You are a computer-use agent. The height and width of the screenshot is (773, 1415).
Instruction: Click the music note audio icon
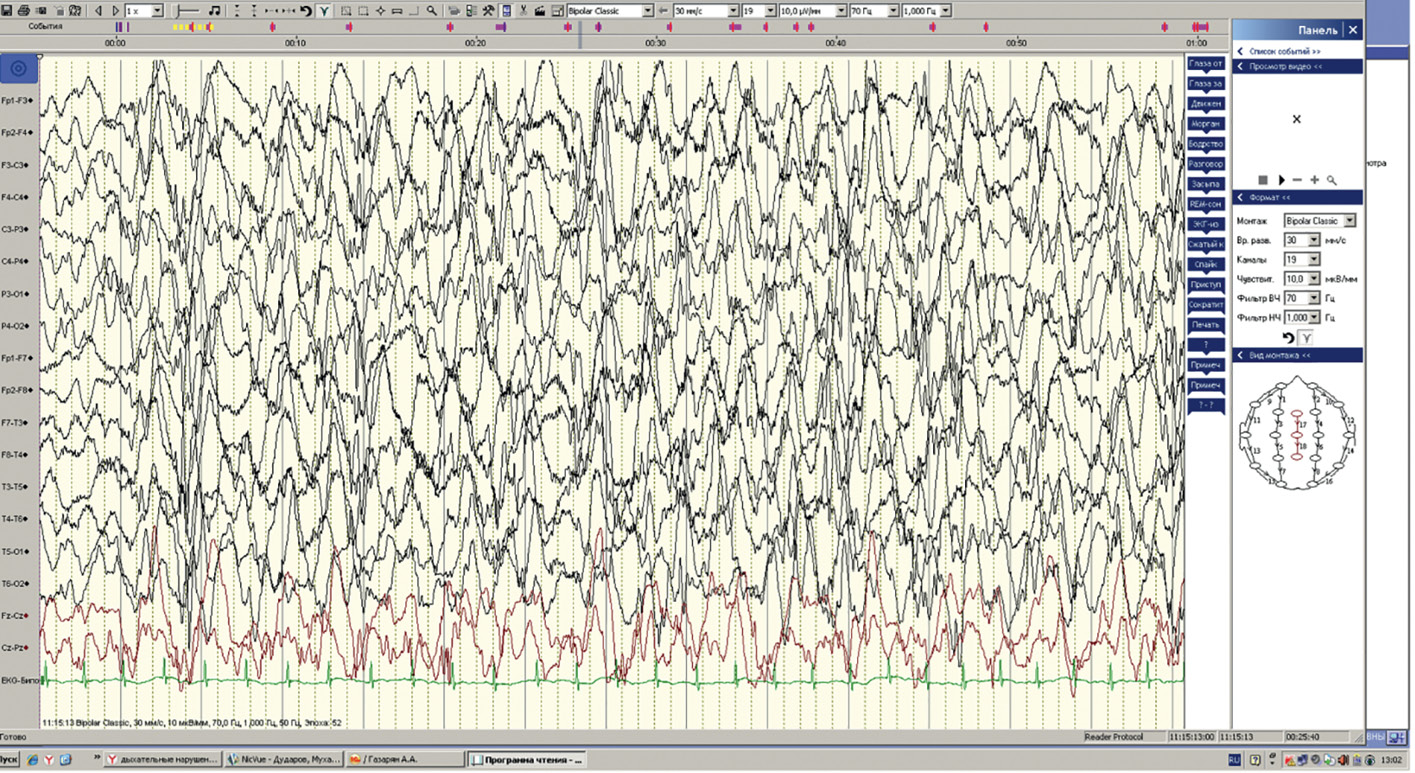pyautogui.click(x=215, y=10)
